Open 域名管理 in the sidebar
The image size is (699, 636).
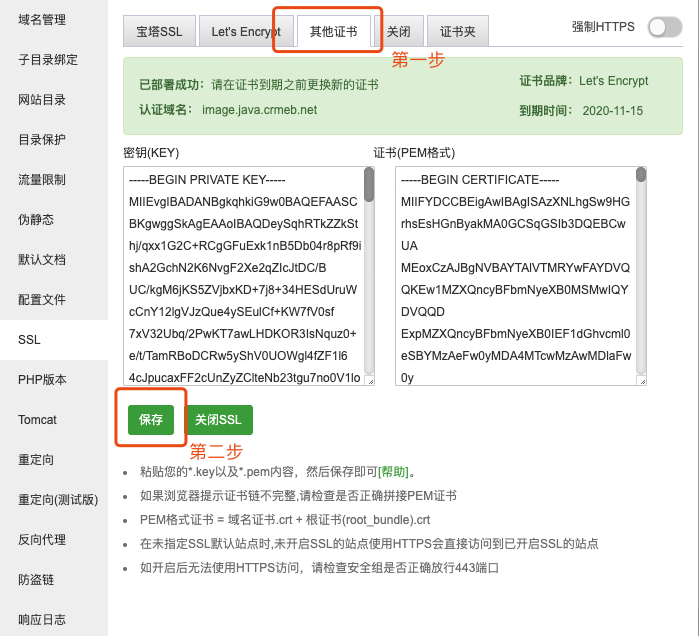42,20
